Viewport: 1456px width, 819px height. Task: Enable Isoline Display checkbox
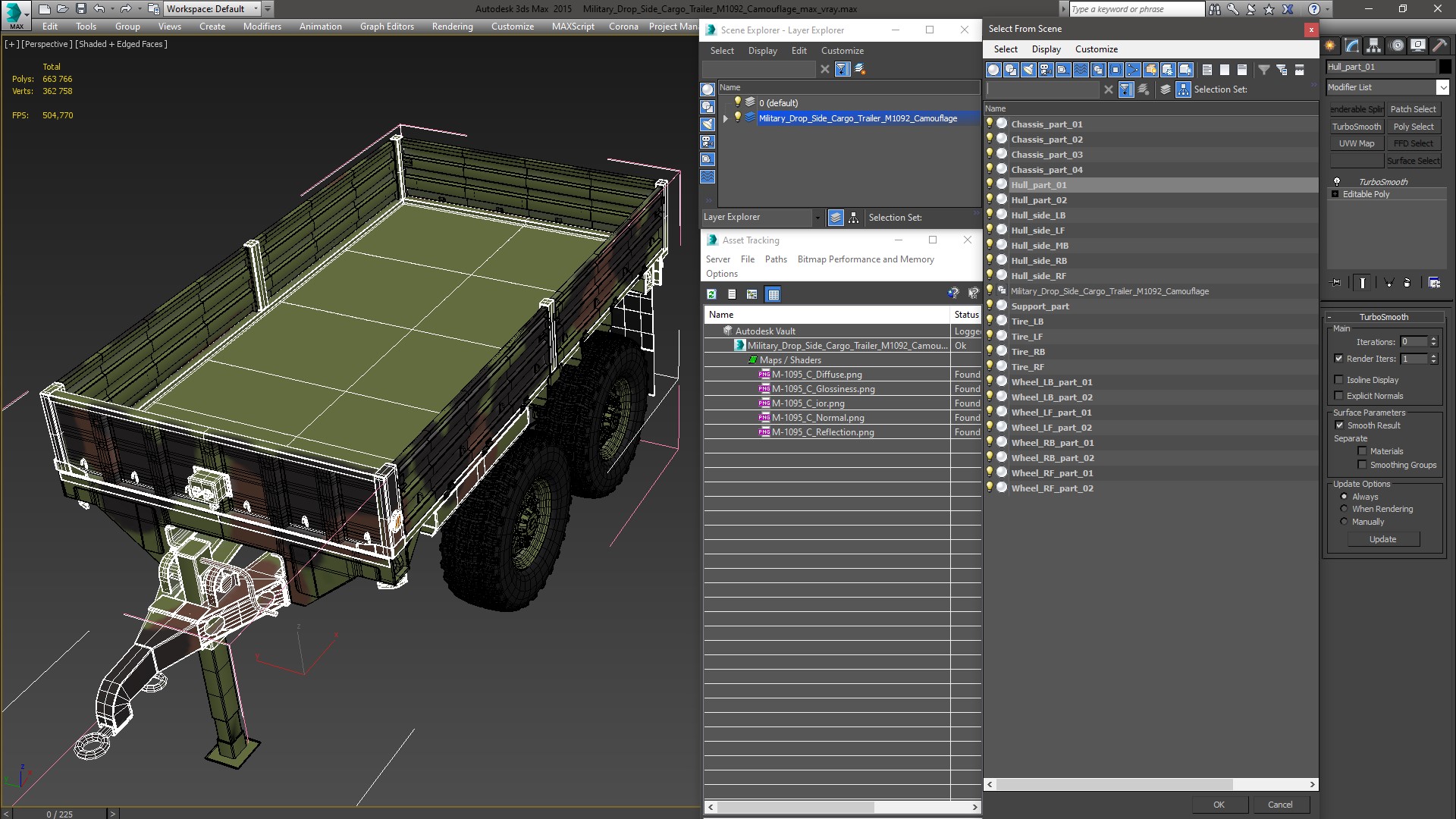click(1338, 380)
